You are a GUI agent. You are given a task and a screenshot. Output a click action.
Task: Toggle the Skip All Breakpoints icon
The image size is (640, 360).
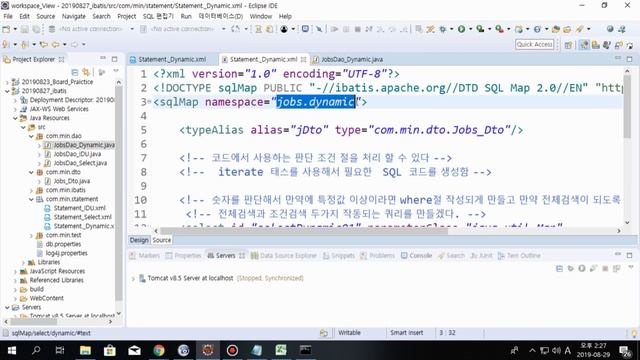point(319,29)
